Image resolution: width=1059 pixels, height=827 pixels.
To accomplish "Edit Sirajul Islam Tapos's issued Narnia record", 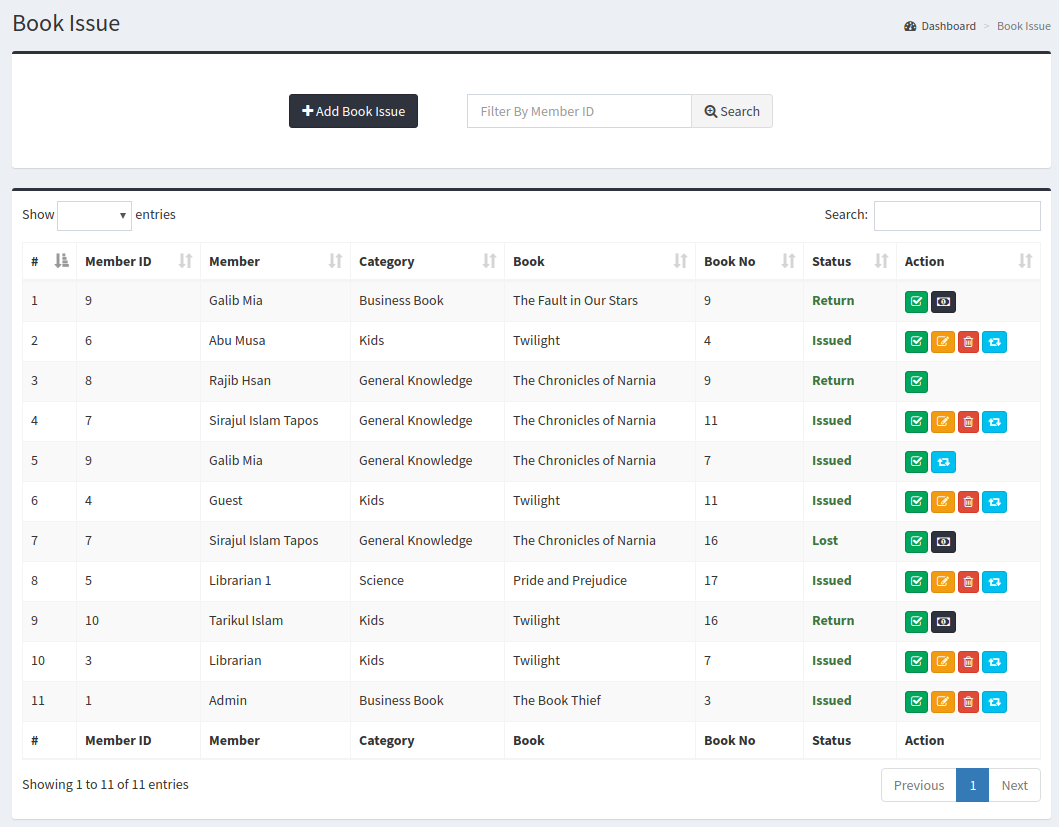I will pos(942,421).
